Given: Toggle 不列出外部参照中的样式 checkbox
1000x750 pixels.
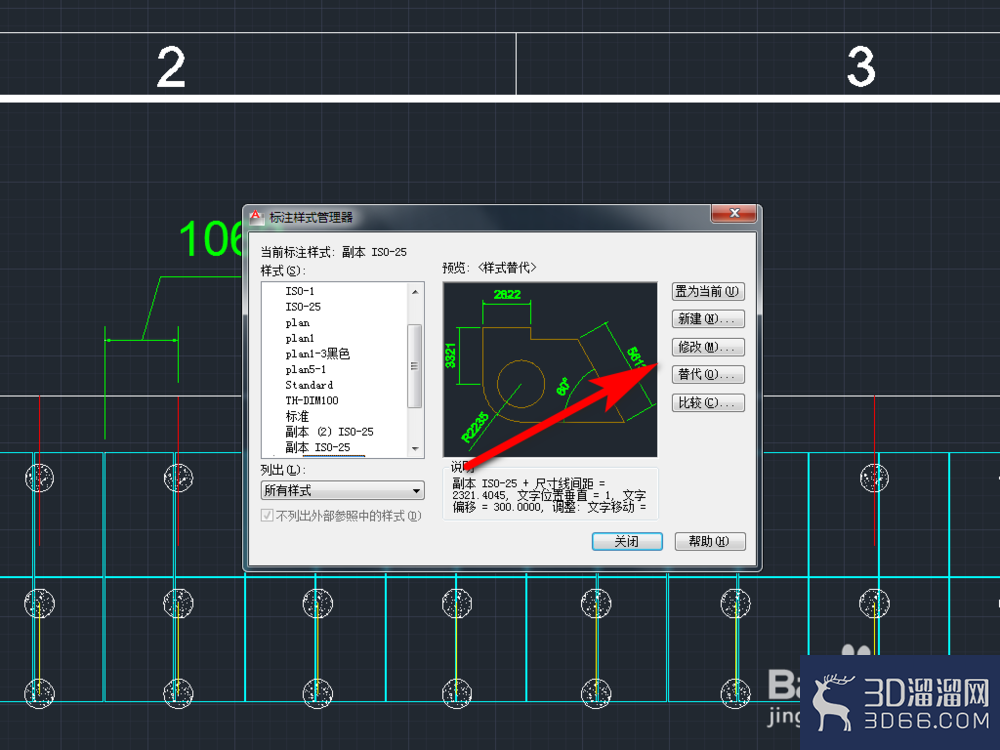Looking at the screenshot, I should coord(268,515).
